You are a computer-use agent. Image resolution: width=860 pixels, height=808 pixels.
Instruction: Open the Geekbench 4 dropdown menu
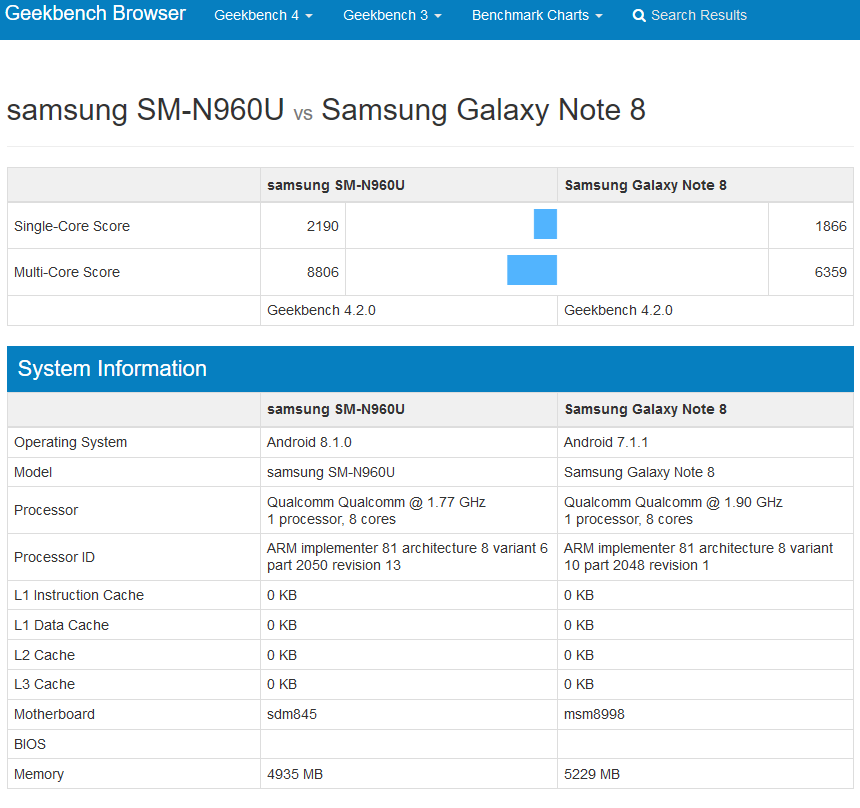click(x=263, y=15)
